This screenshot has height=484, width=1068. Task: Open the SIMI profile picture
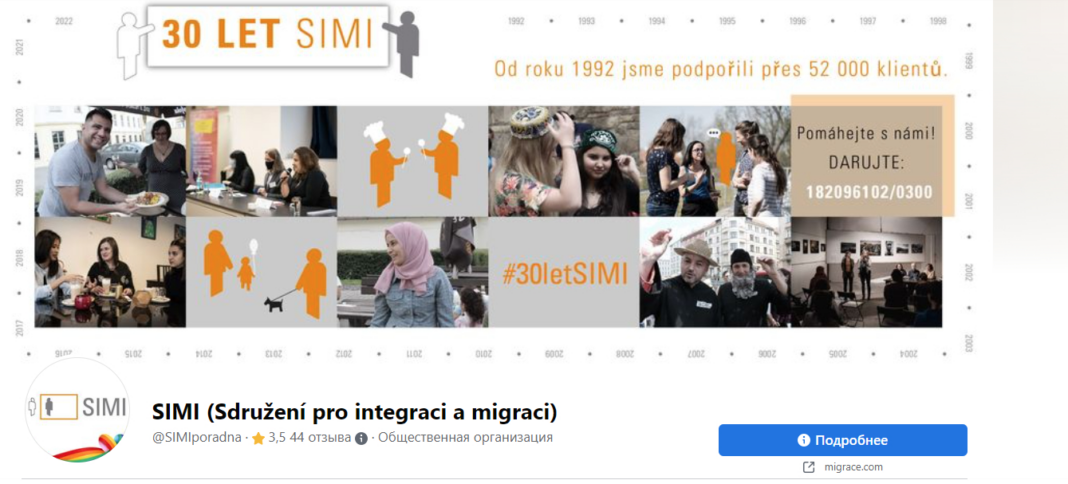pyautogui.click(x=78, y=410)
